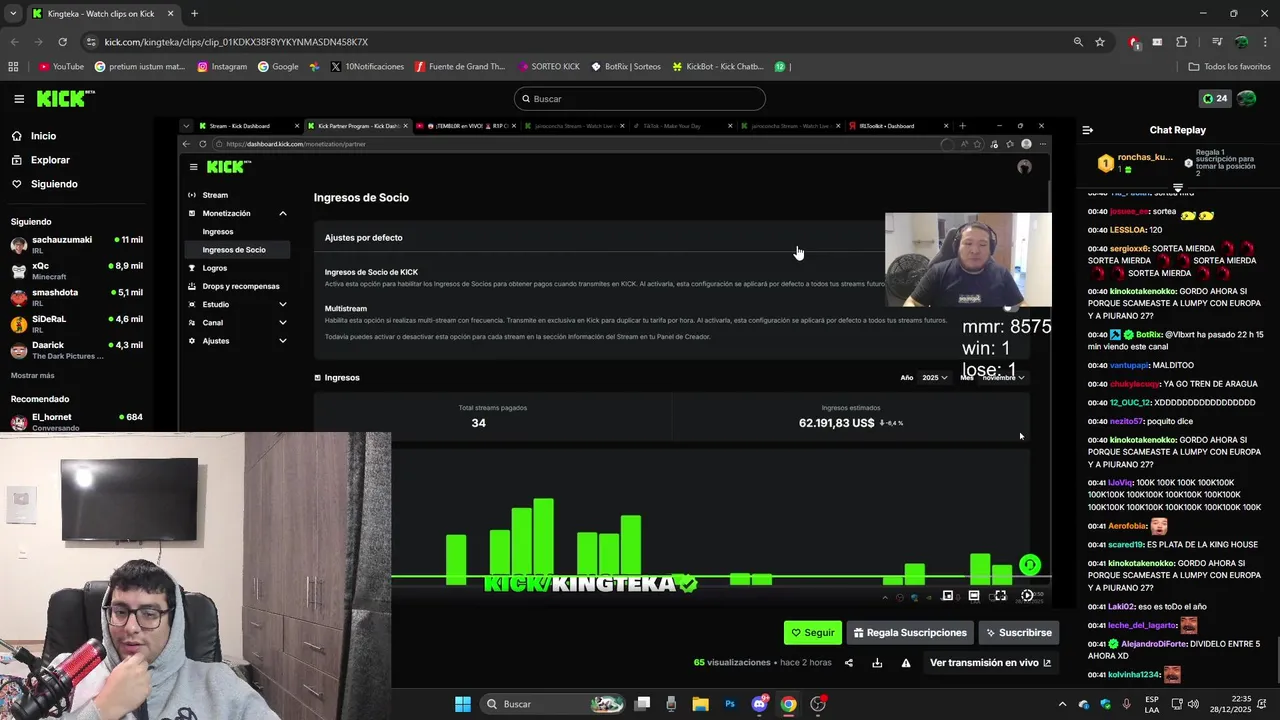Image resolution: width=1280 pixels, height=720 pixels.
Task: Open KickBot bookmark
Action: point(718,67)
